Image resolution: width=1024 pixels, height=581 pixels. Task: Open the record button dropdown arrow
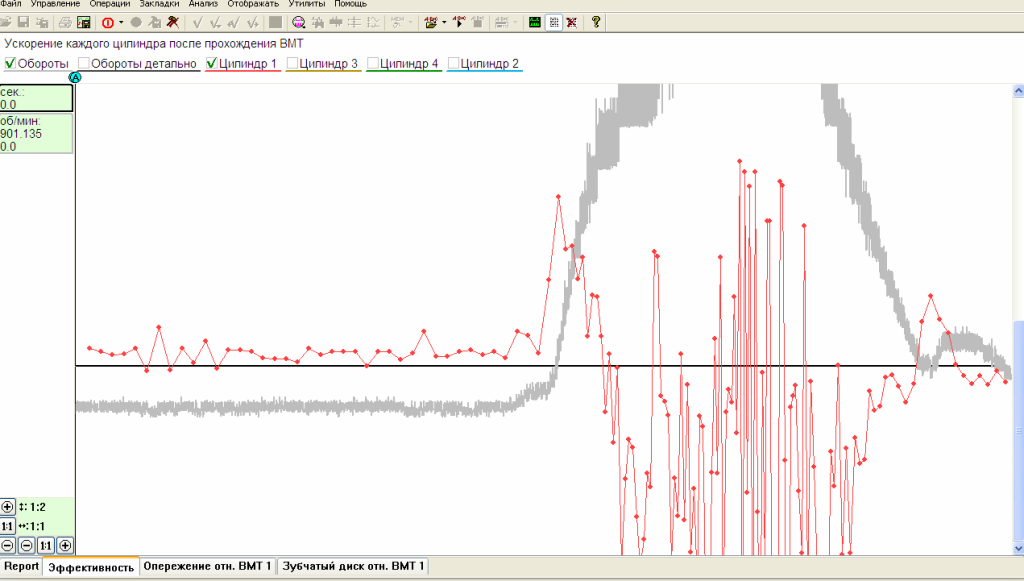click(121, 22)
